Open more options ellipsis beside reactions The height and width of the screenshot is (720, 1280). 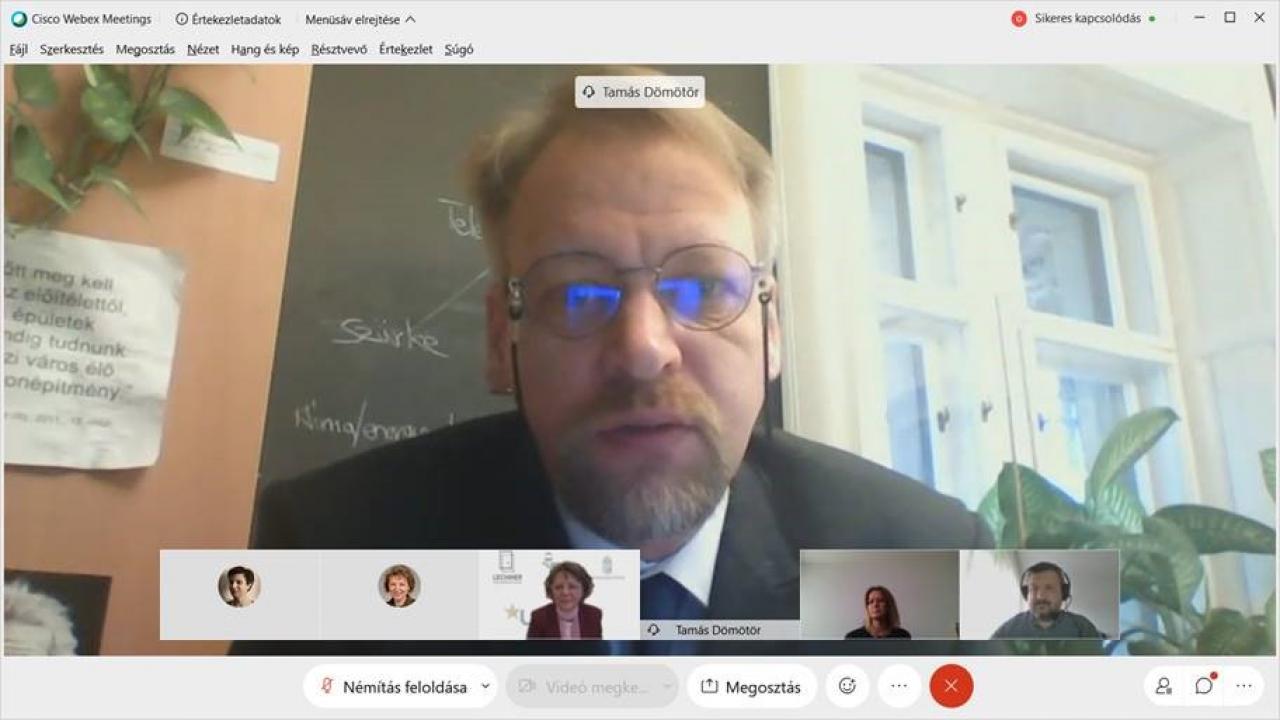click(899, 686)
